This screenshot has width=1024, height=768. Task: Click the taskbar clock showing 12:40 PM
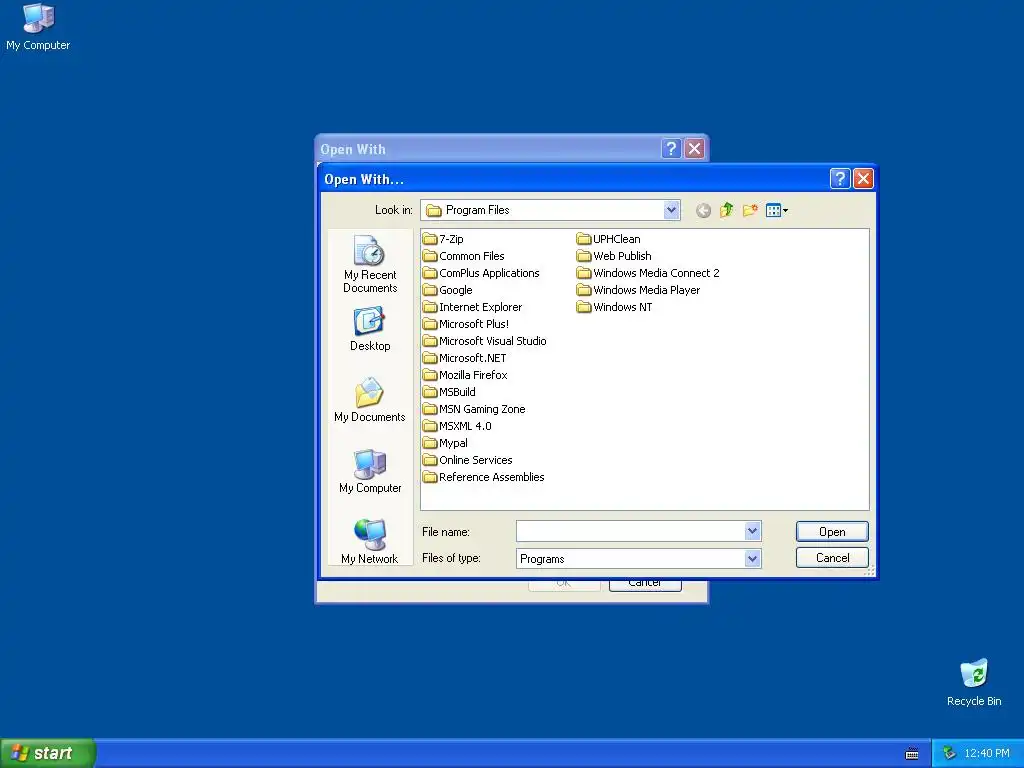coord(987,754)
